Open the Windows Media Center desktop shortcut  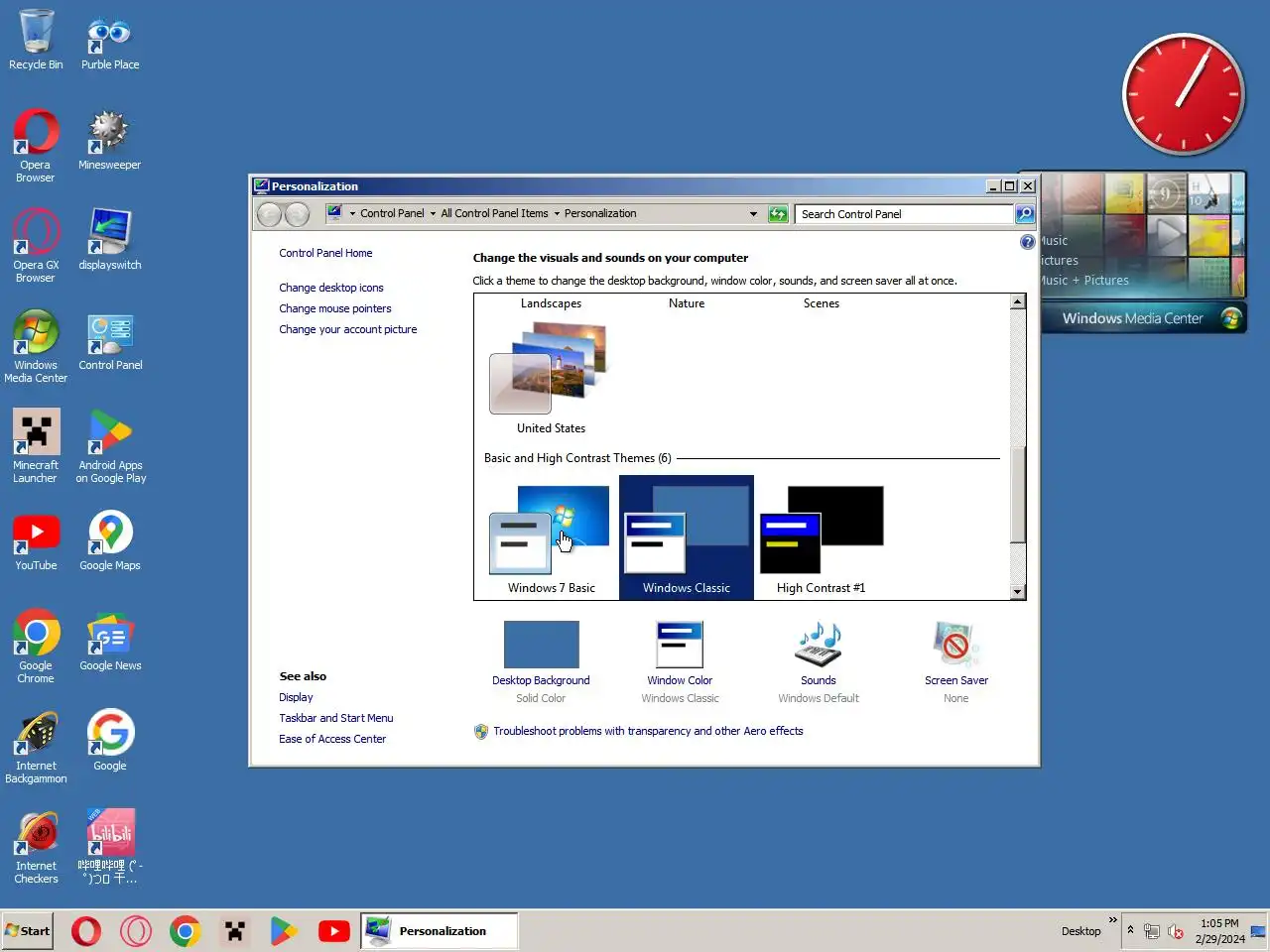[36, 345]
